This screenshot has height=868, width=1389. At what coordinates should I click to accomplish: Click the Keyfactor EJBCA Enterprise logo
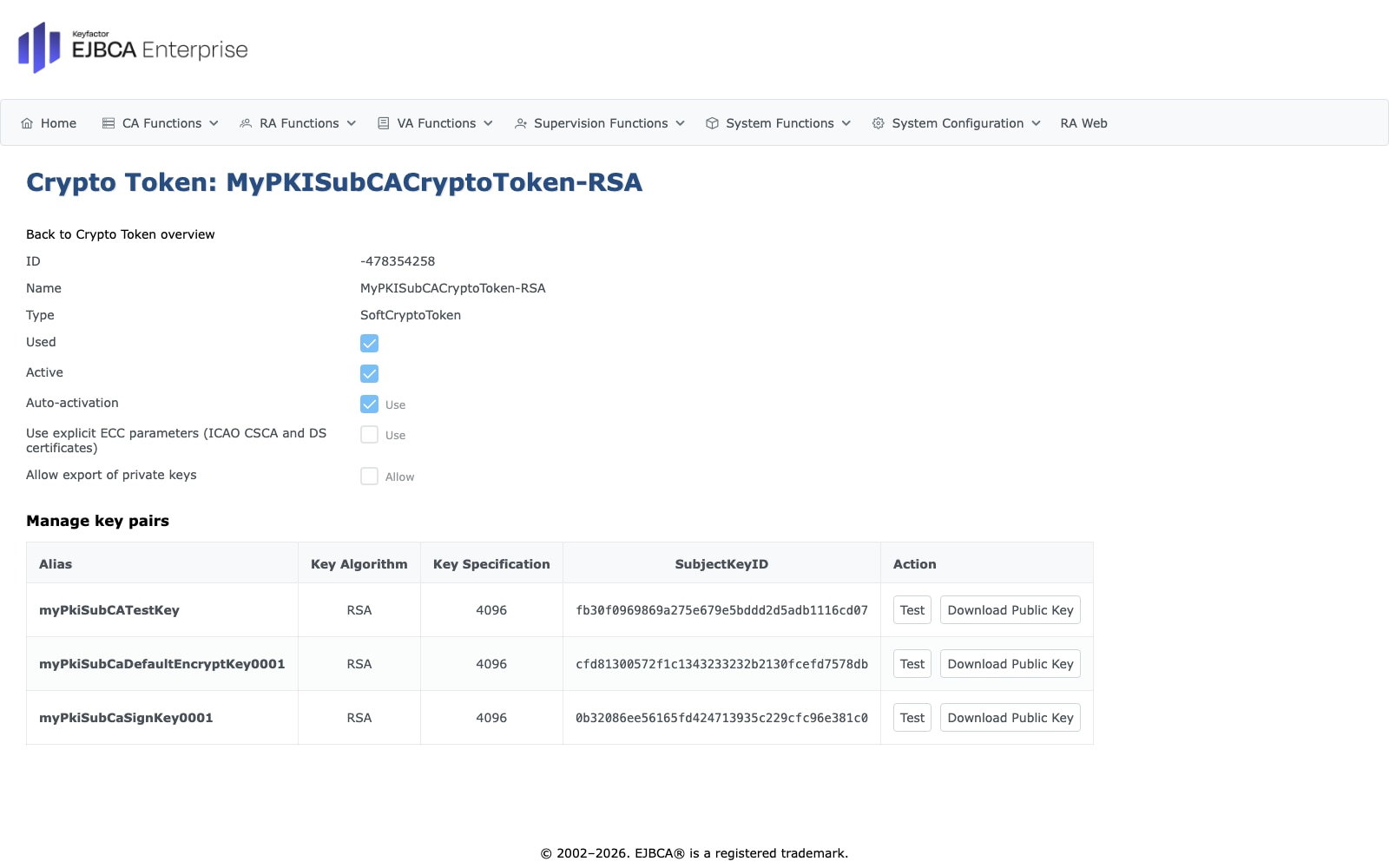coord(133,48)
